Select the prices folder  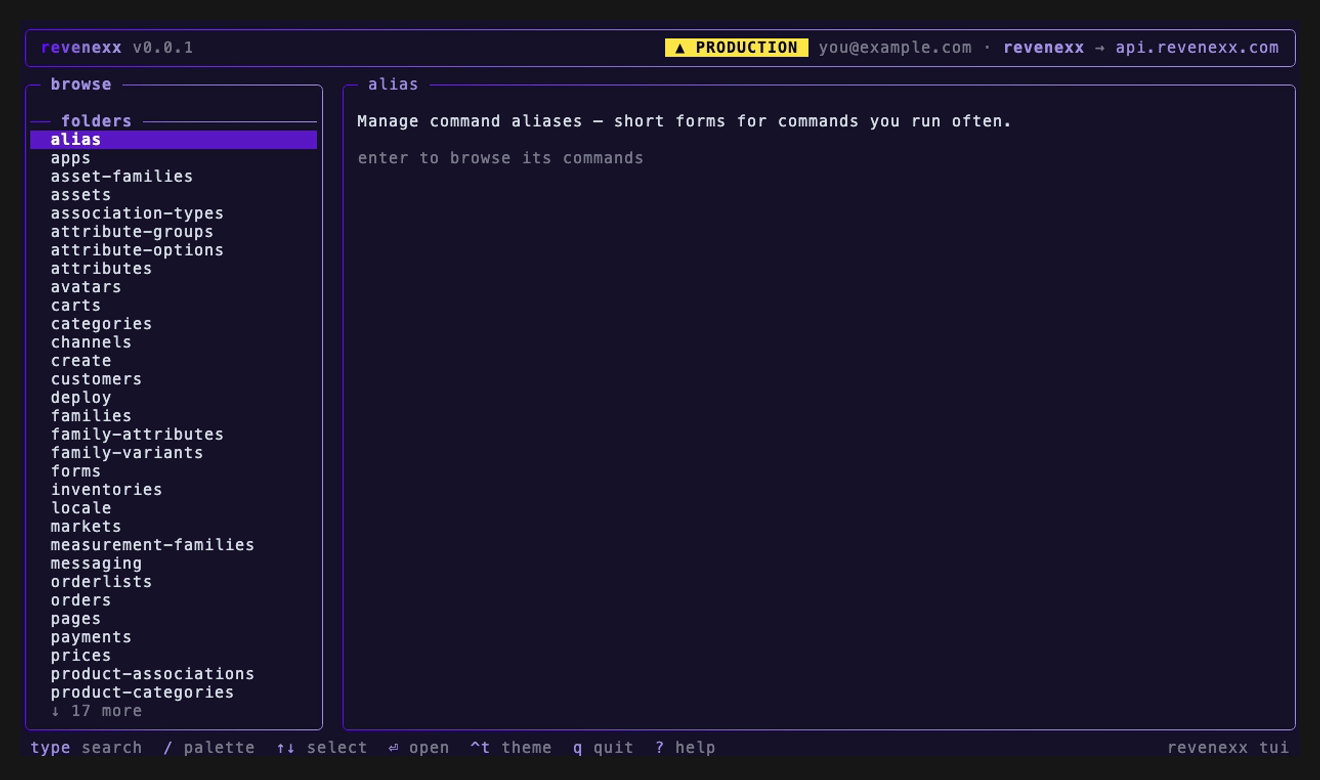point(173,656)
